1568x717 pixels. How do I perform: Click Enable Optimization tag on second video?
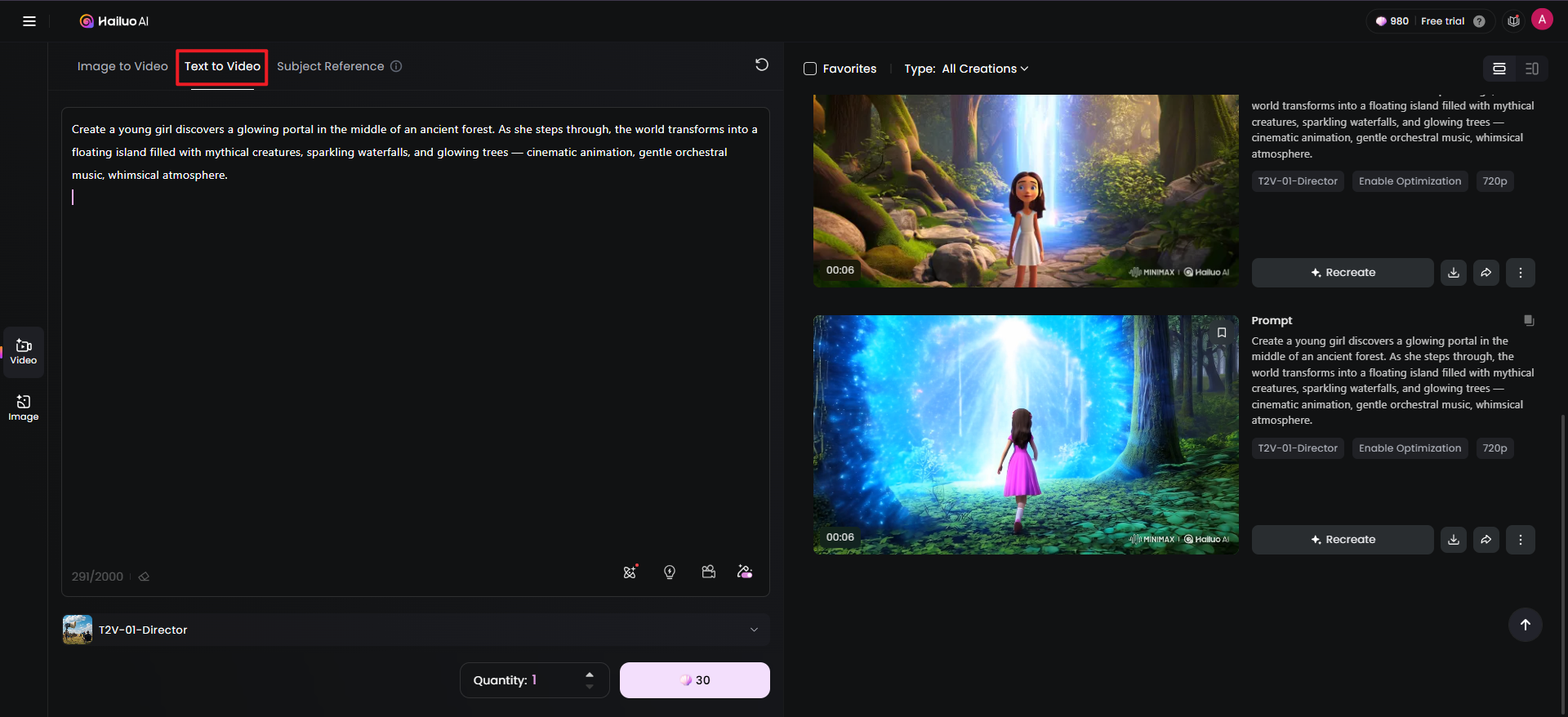click(1410, 448)
